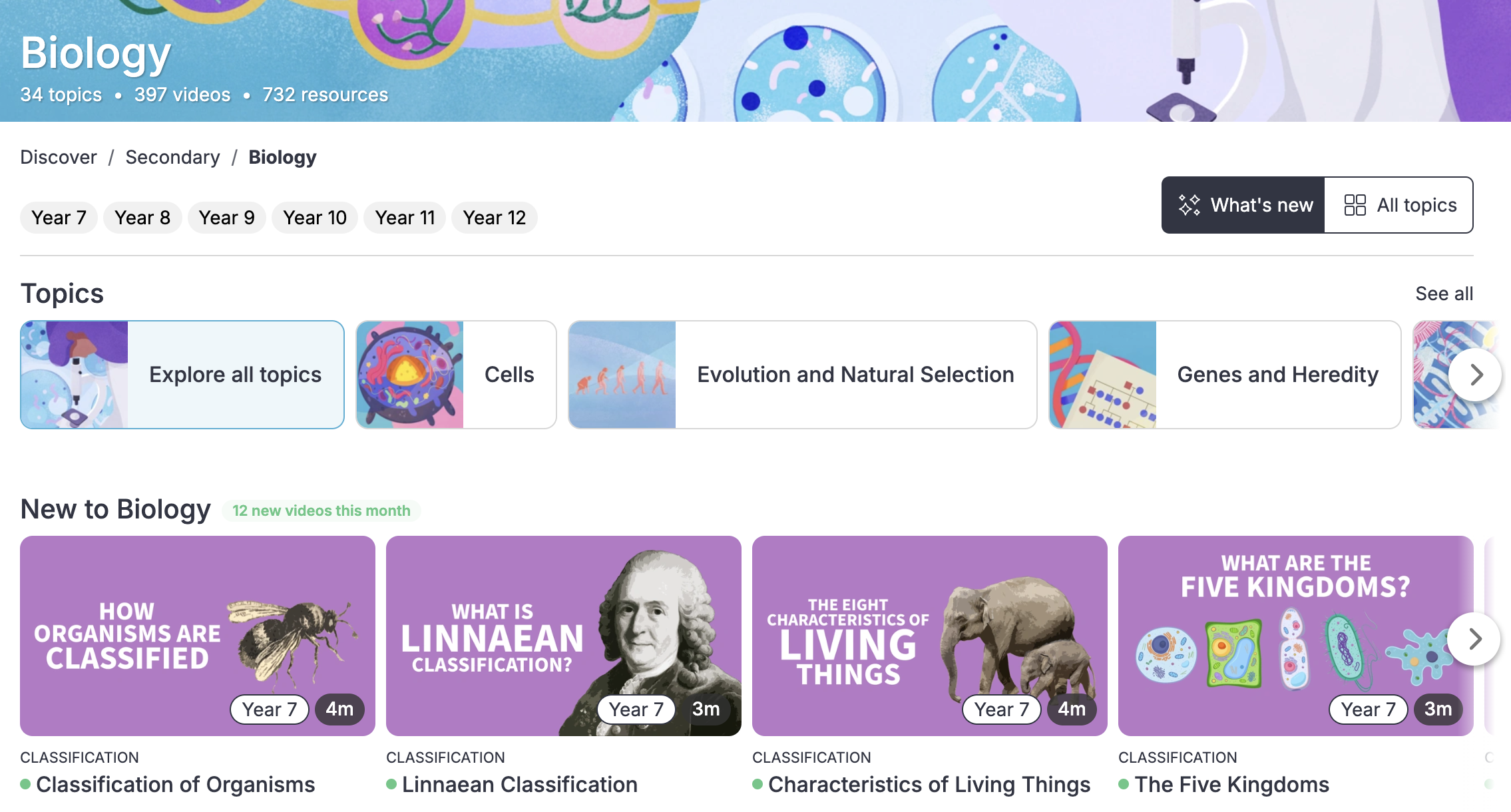Click the See all topics link
Image resolution: width=1511 pixels, height=812 pixels.
(x=1444, y=294)
